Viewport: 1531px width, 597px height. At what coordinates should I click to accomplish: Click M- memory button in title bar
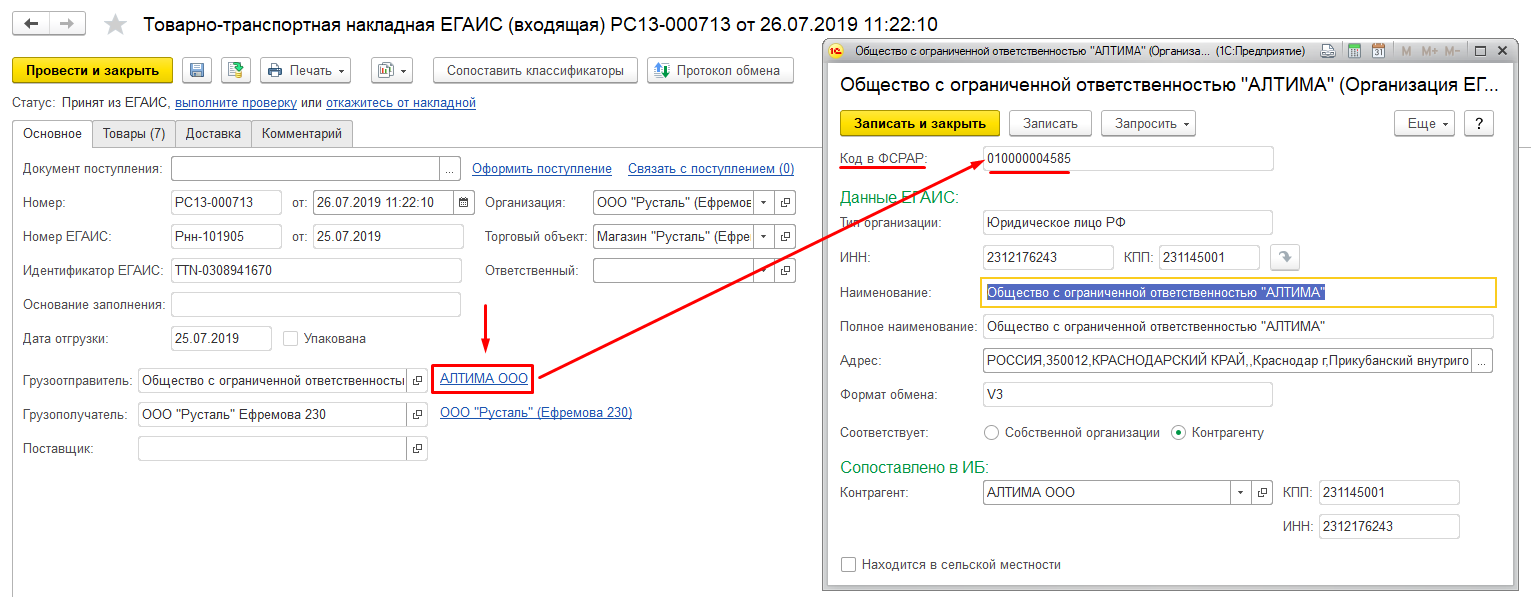[x=1450, y=51]
